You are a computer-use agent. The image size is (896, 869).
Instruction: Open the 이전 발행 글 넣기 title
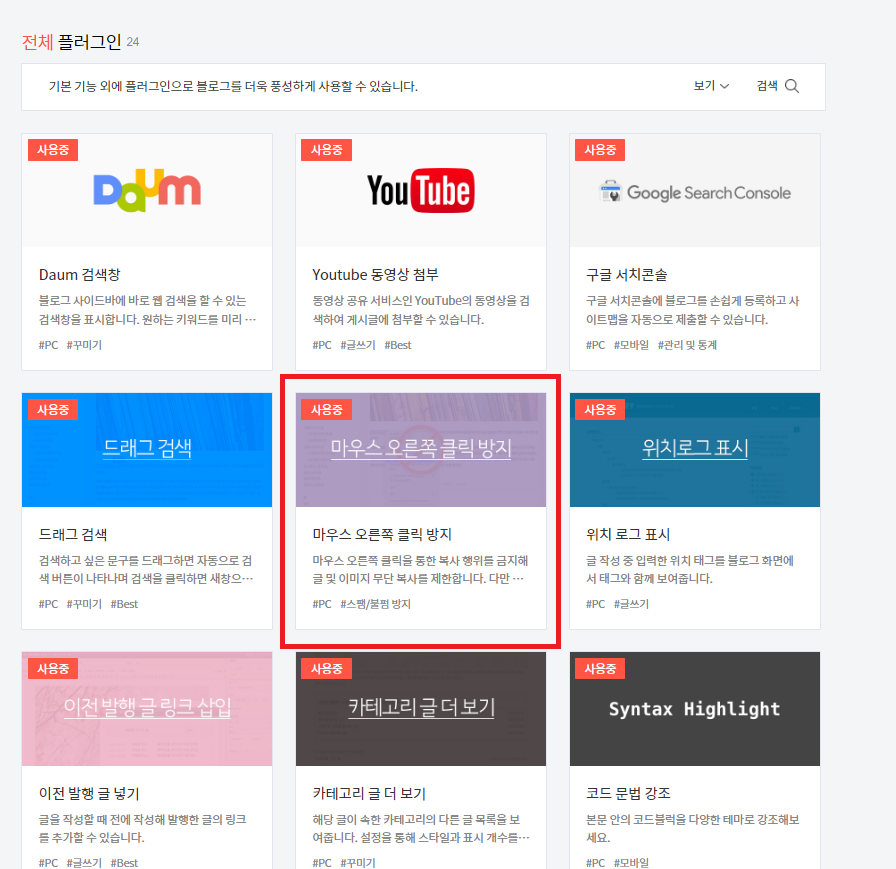pyautogui.click(x=89, y=793)
